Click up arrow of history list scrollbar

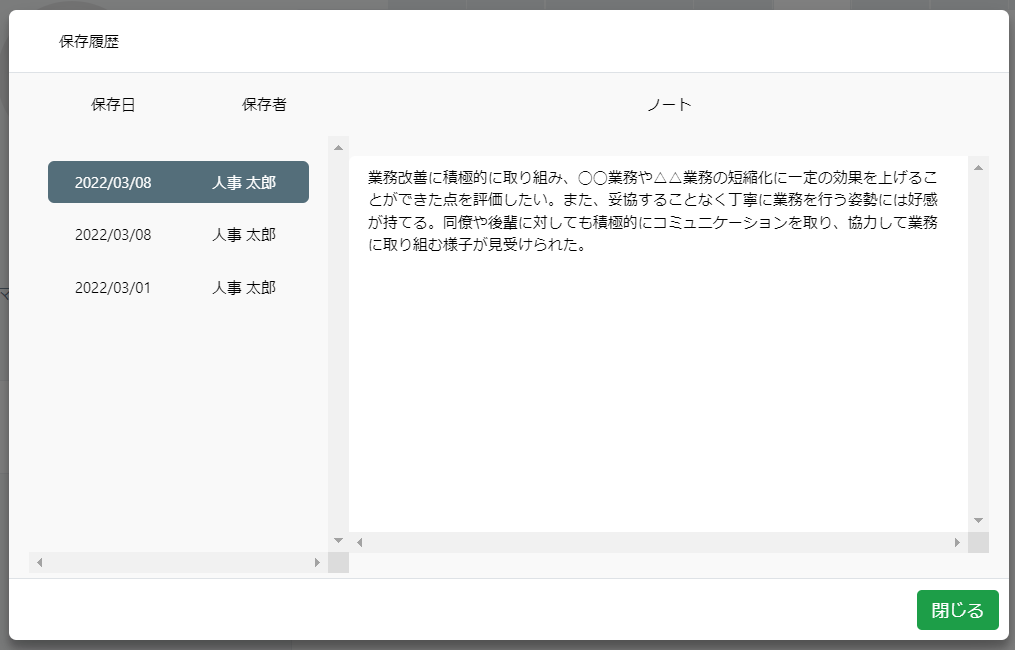[x=338, y=147]
